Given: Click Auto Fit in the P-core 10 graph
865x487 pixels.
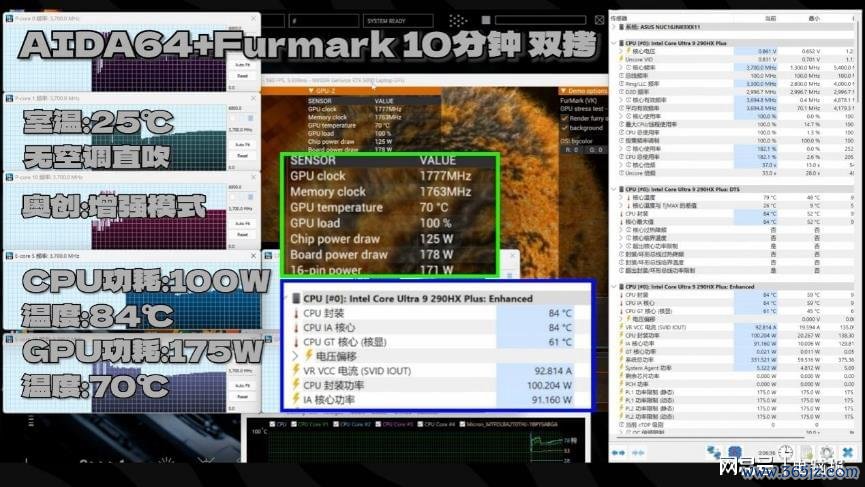Looking at the screenshot, I should click(x=242, y=223).
